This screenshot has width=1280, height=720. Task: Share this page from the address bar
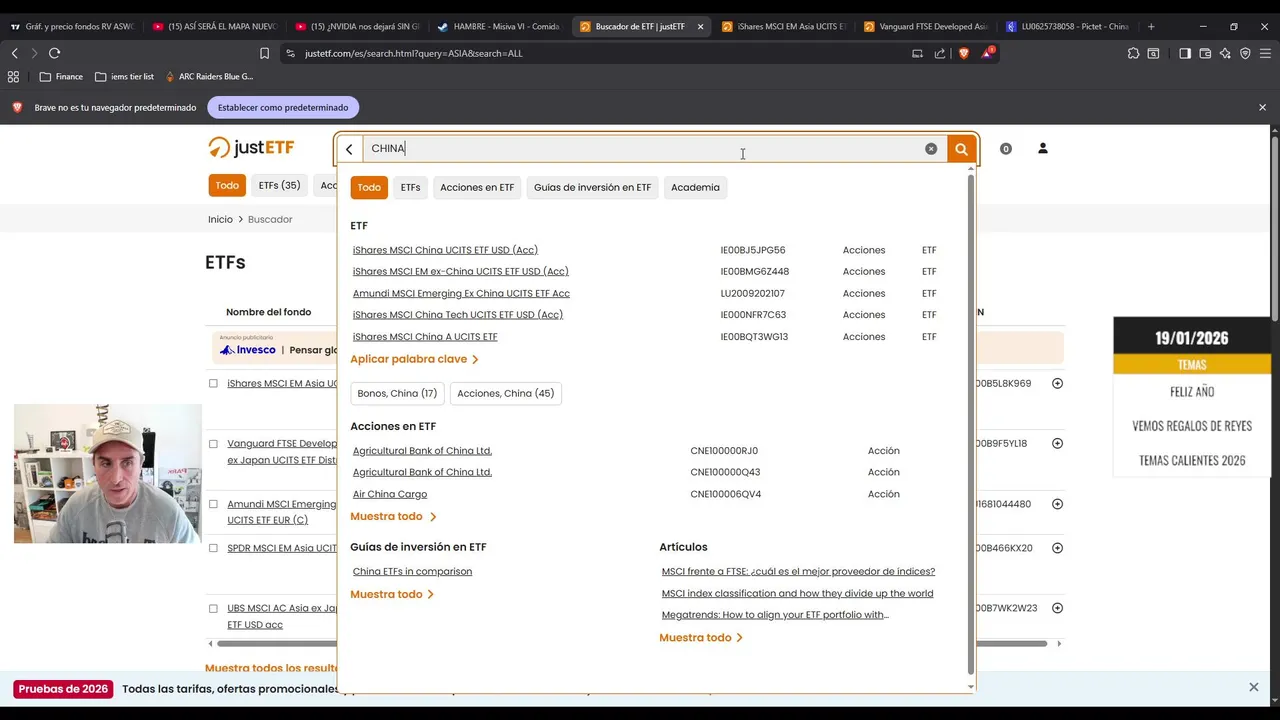[940, 53]
